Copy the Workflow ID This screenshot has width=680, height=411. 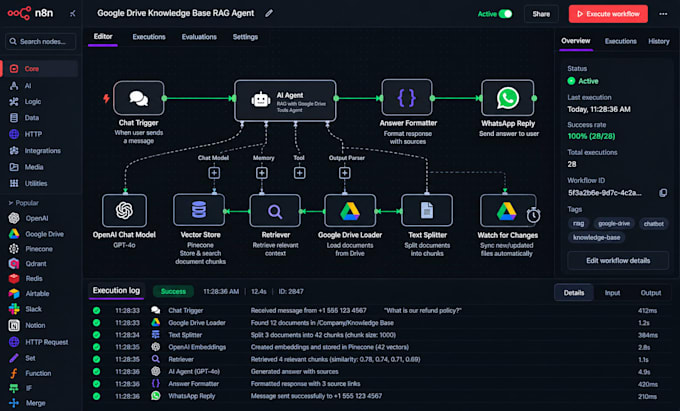663,192
